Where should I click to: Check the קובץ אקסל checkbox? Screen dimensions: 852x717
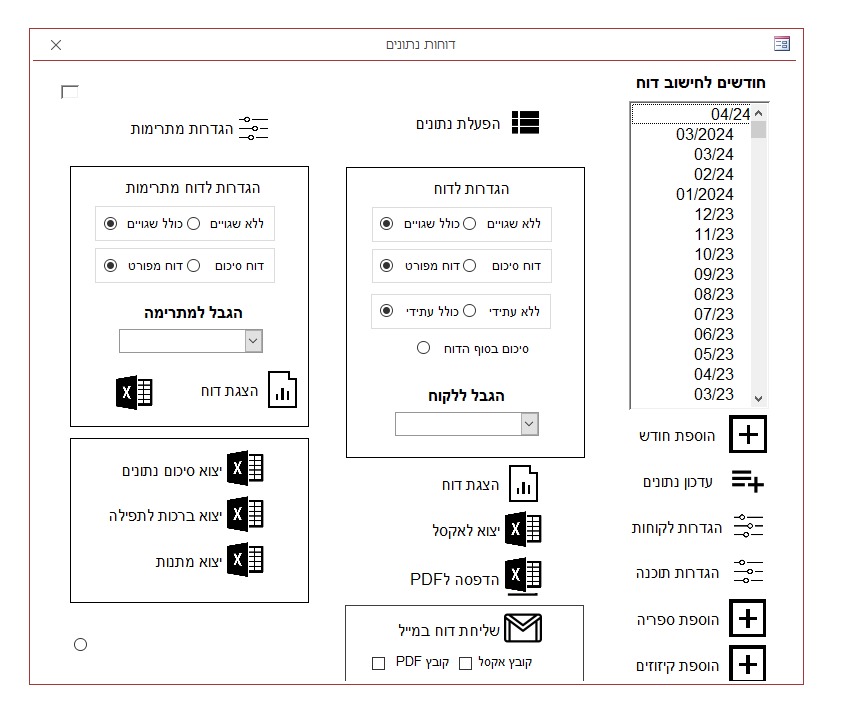pos(465,663)
